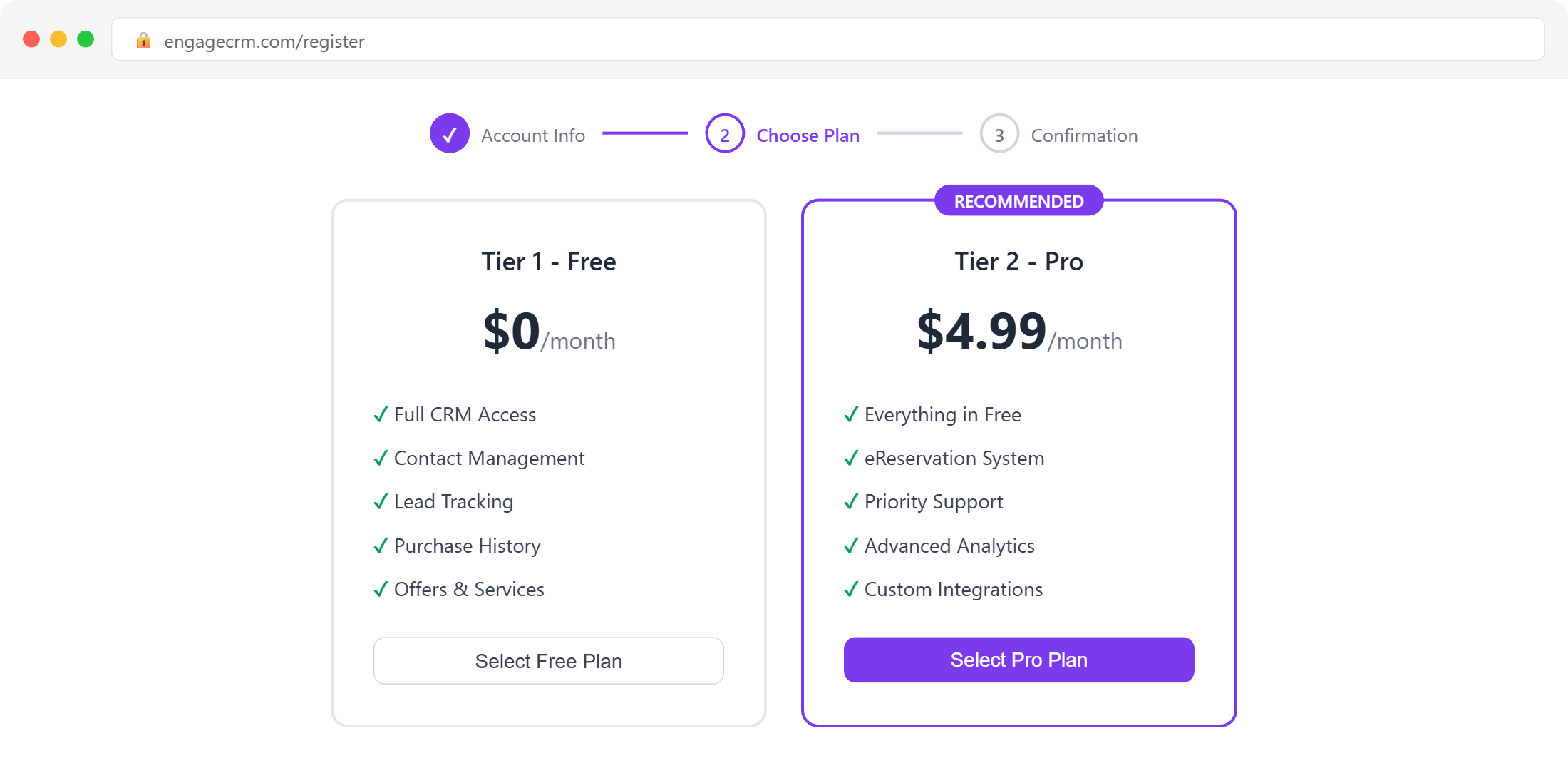
Task: Click the completed Account Info checkmark icon
Action: [450, 133]
